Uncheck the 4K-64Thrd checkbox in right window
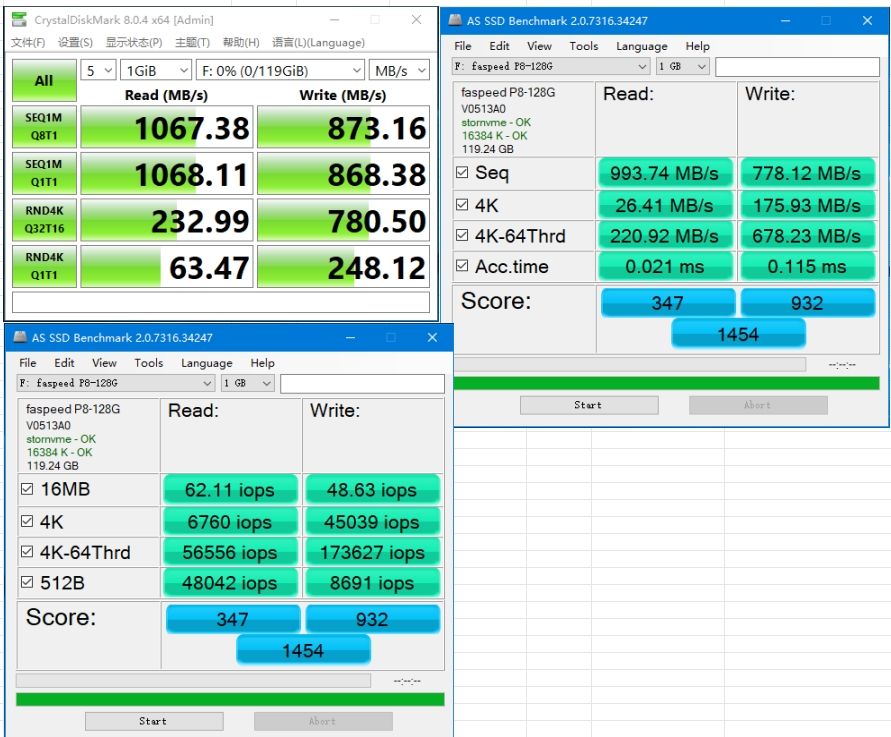The image size is (891, 737). pos(462,236)
